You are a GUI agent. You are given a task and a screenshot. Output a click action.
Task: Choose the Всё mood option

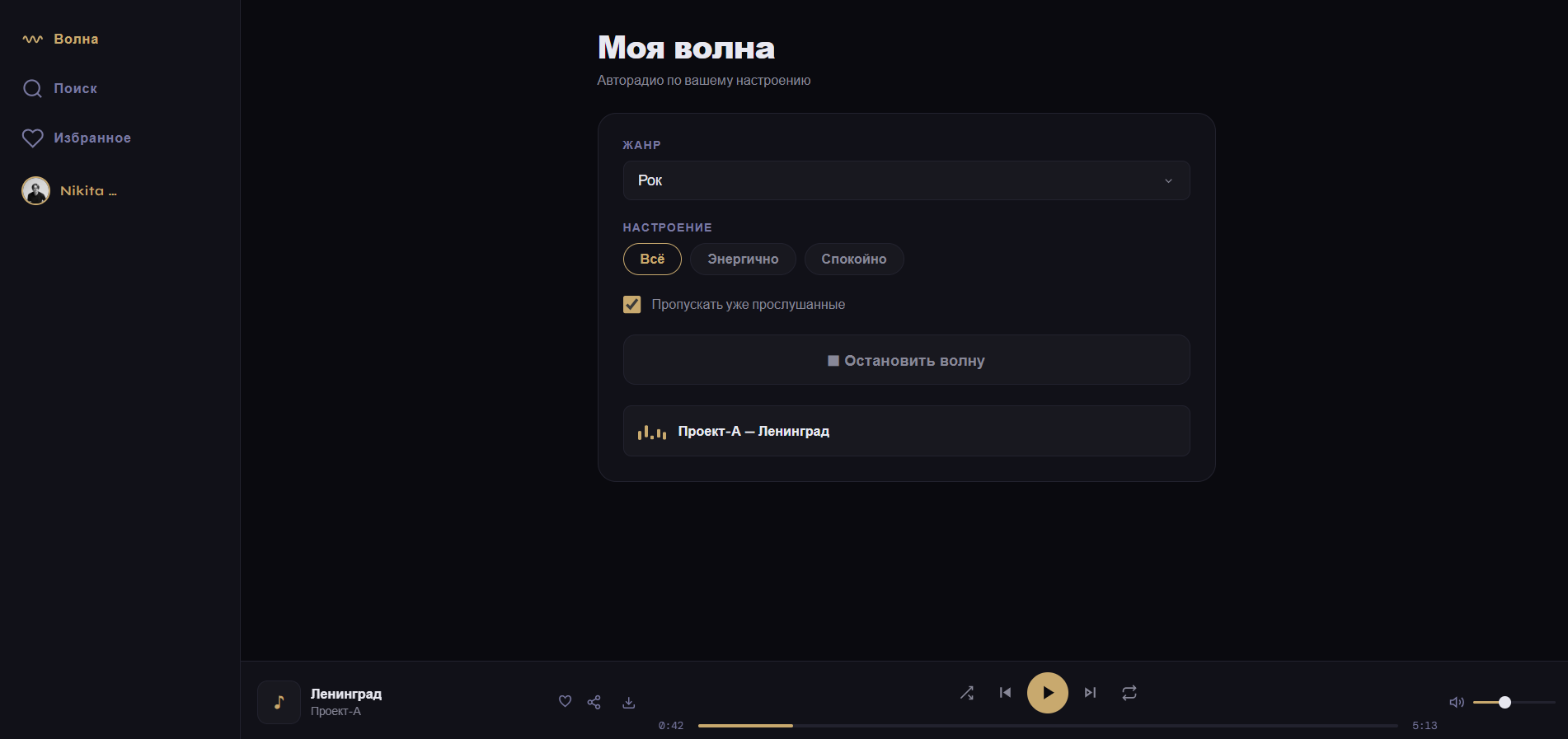[x=652, y=260]
